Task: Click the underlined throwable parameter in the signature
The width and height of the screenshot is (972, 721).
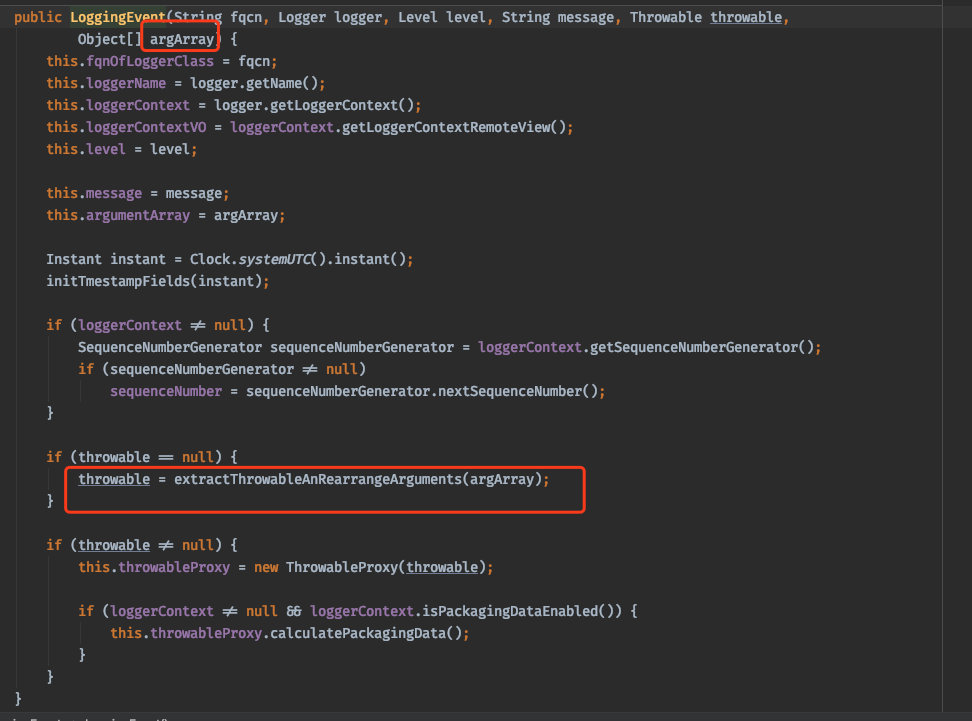Action: 746,17
